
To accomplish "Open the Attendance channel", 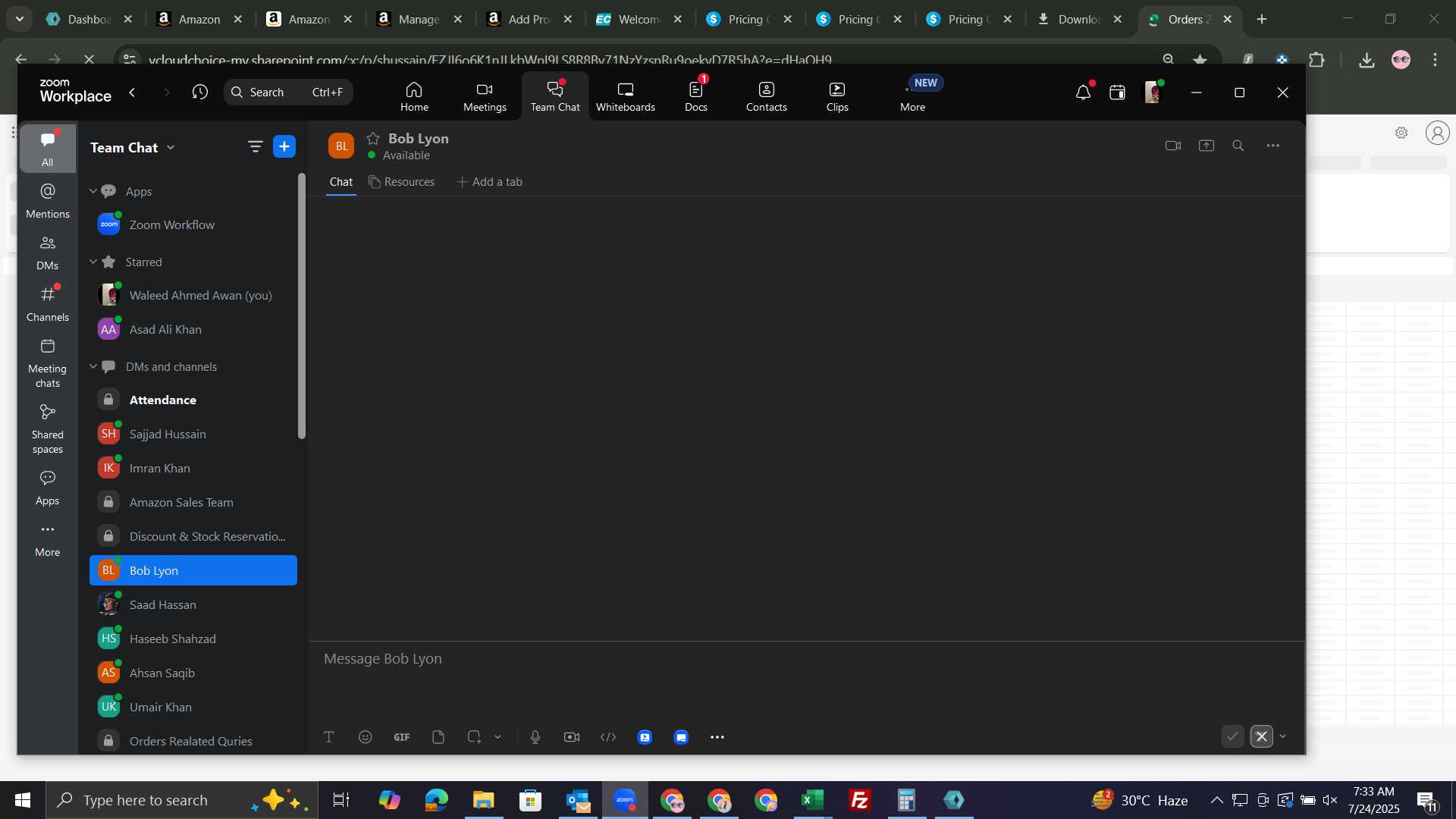I will [193, 400].
